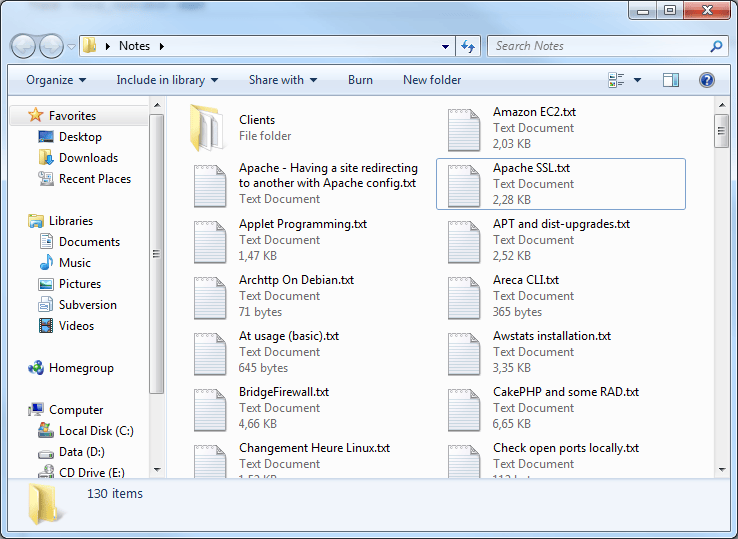
Task: Select At usage (basic).txt file icon
Action: pyautogui.click(x=210, y=354)
